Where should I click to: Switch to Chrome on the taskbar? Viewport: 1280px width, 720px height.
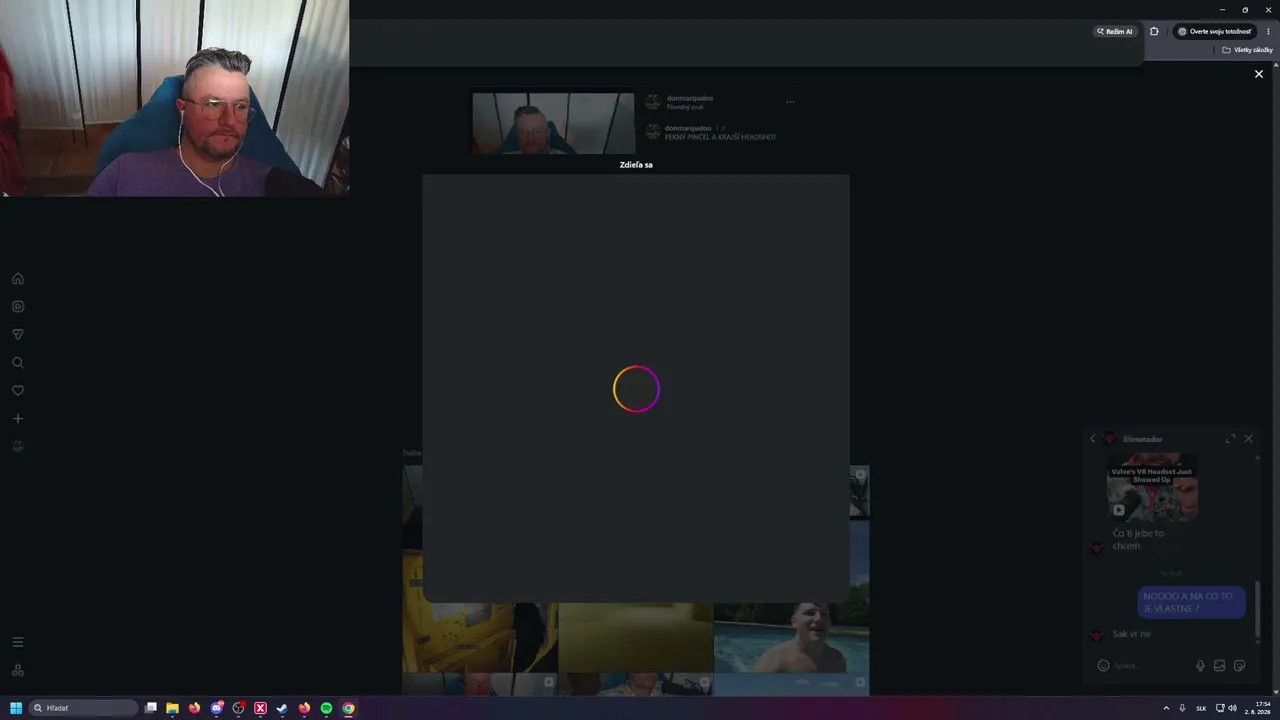pyautogui.click(x=348, y=708)
